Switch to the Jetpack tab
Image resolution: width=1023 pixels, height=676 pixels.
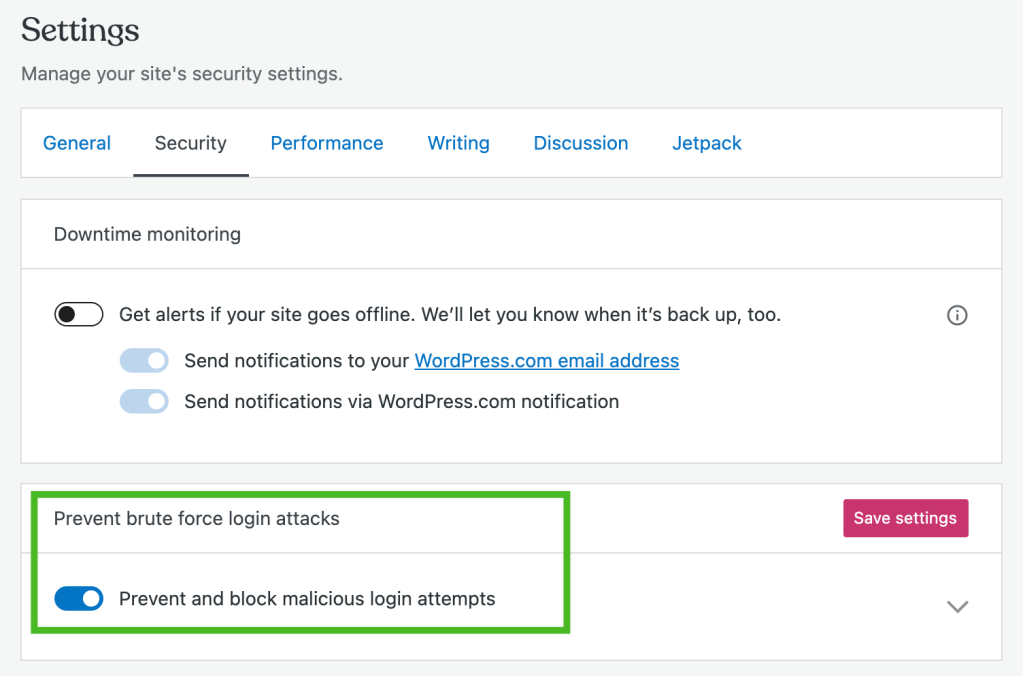[x=707, y=143]
